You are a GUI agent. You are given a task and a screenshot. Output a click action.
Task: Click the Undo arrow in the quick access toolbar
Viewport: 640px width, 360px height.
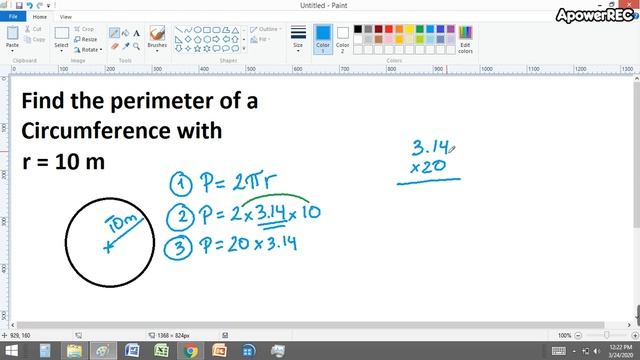29,5
